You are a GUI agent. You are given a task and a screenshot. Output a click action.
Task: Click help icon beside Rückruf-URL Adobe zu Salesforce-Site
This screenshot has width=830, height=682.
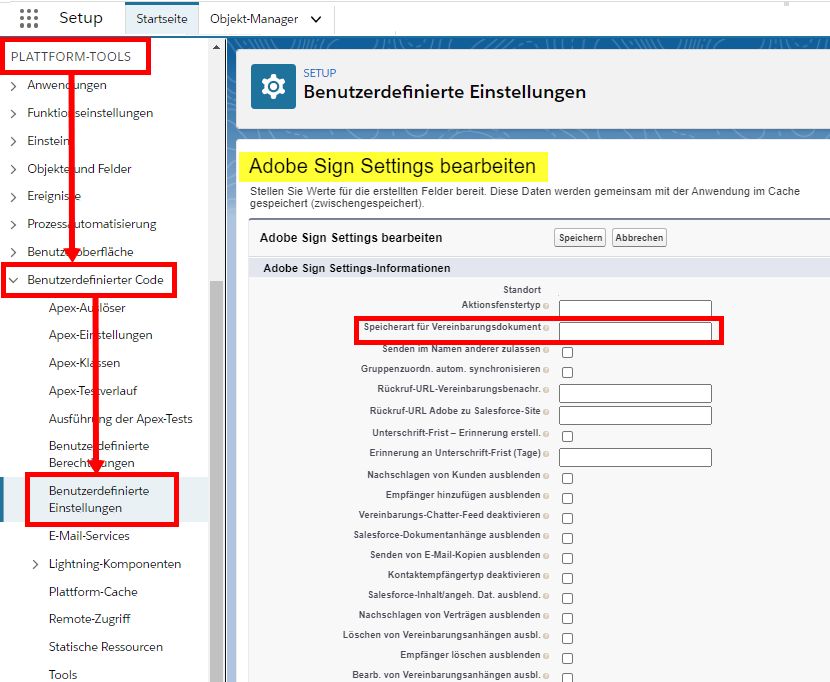546,411
